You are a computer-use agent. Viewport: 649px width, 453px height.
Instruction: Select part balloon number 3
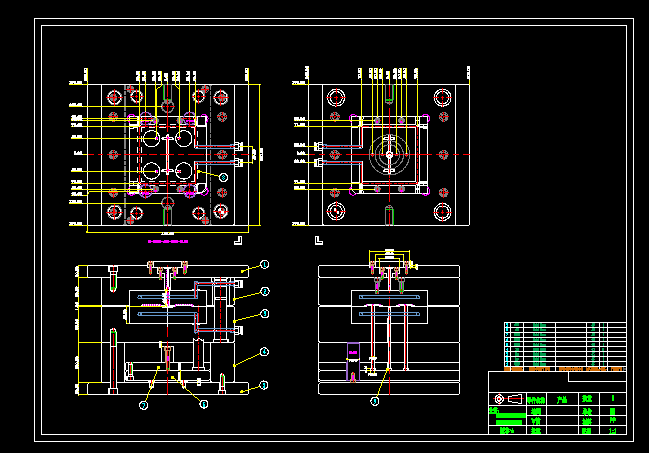(265, 314)
